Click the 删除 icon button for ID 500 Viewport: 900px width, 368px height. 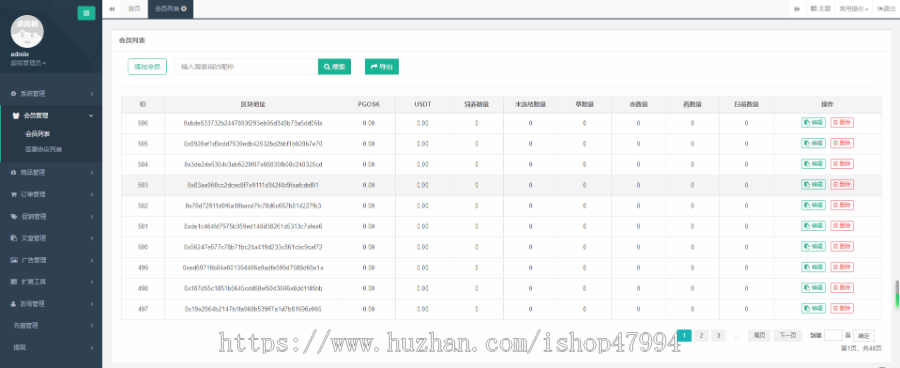point(842,246)
